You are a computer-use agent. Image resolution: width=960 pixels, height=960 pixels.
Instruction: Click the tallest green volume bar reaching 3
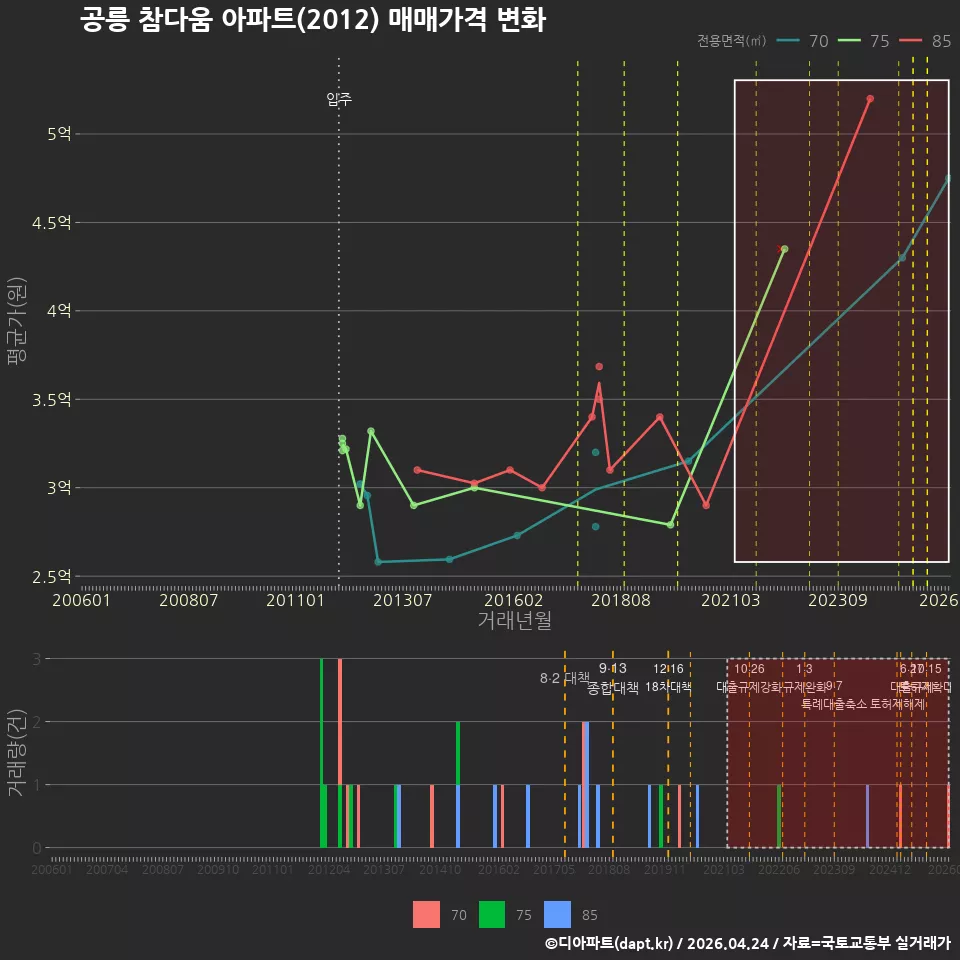click(x=321, y=753)
